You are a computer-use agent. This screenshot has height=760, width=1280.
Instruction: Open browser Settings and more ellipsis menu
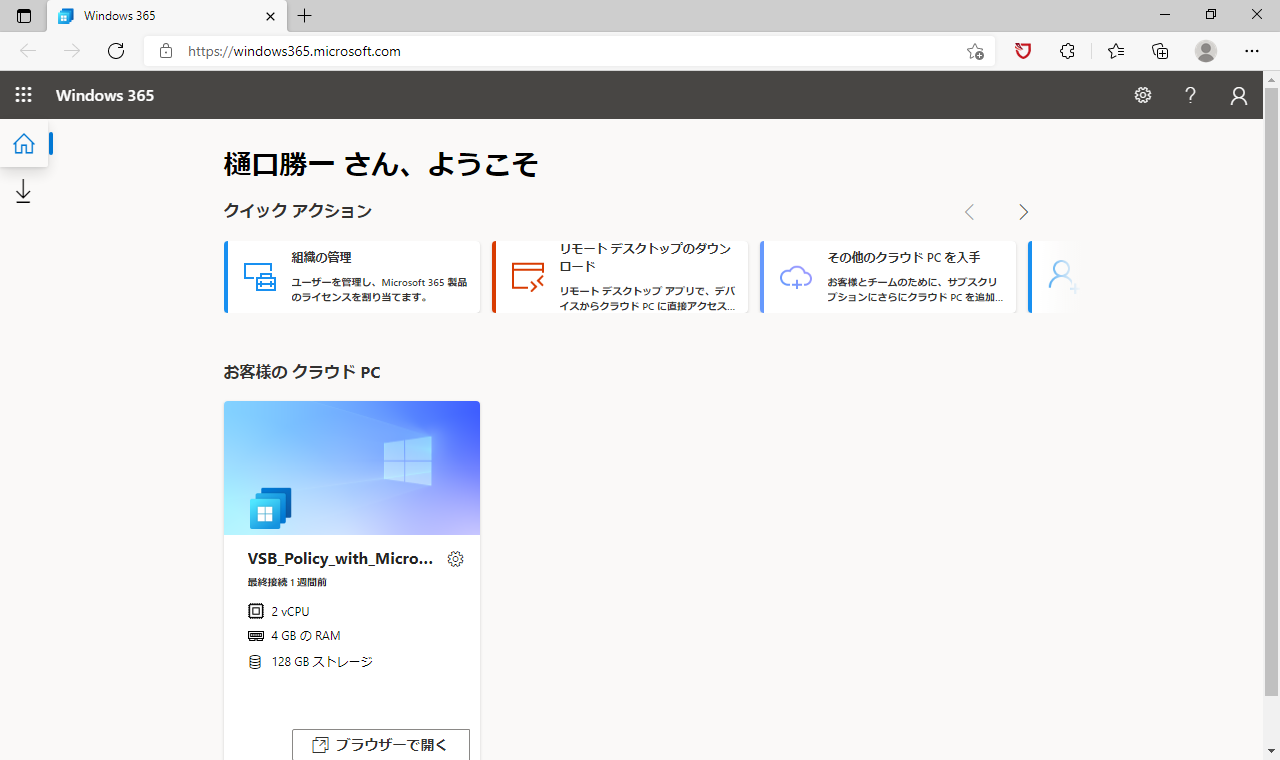point(1252,51)
